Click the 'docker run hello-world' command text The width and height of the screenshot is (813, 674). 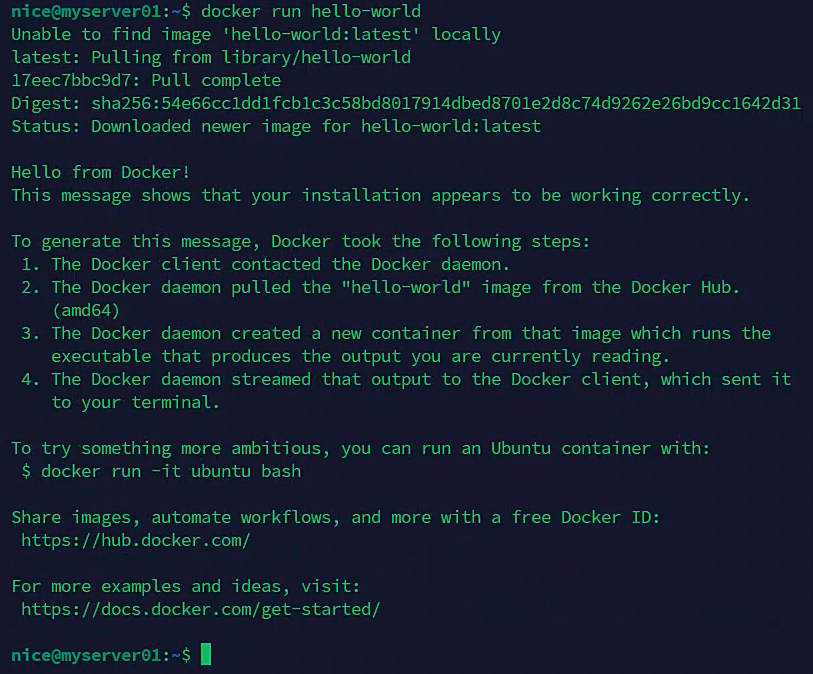[311, 11]
